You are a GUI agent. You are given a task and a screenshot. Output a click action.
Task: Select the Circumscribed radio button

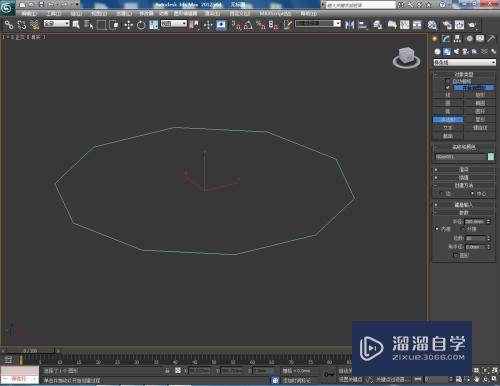coord(462,229)
